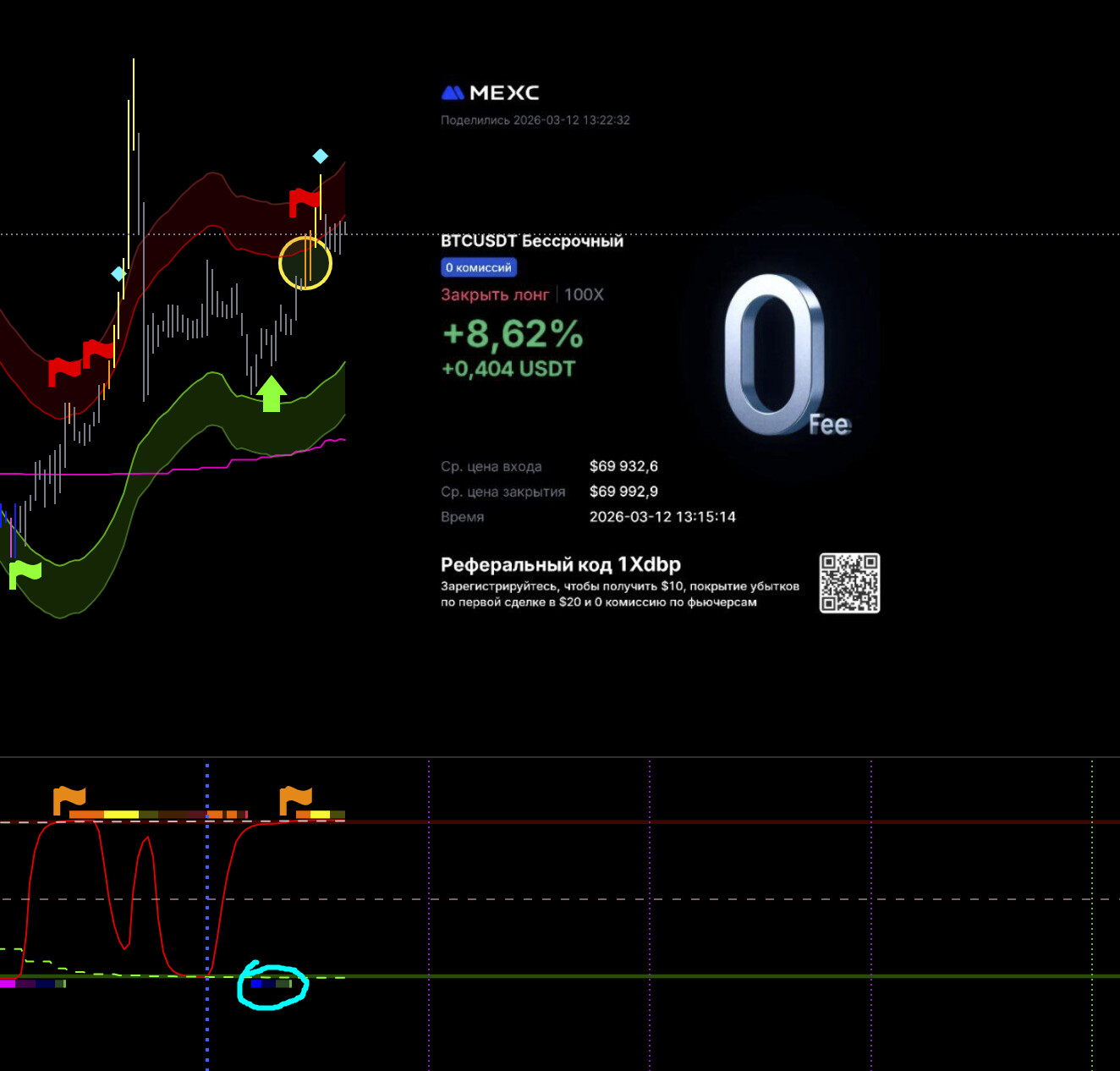Image resolution: width=1120 pixels, height=1071 pixels.
Task: Click the cyan hand-drawn circle in oscillator
Action: pyautogui.click(x=272, y=986)
